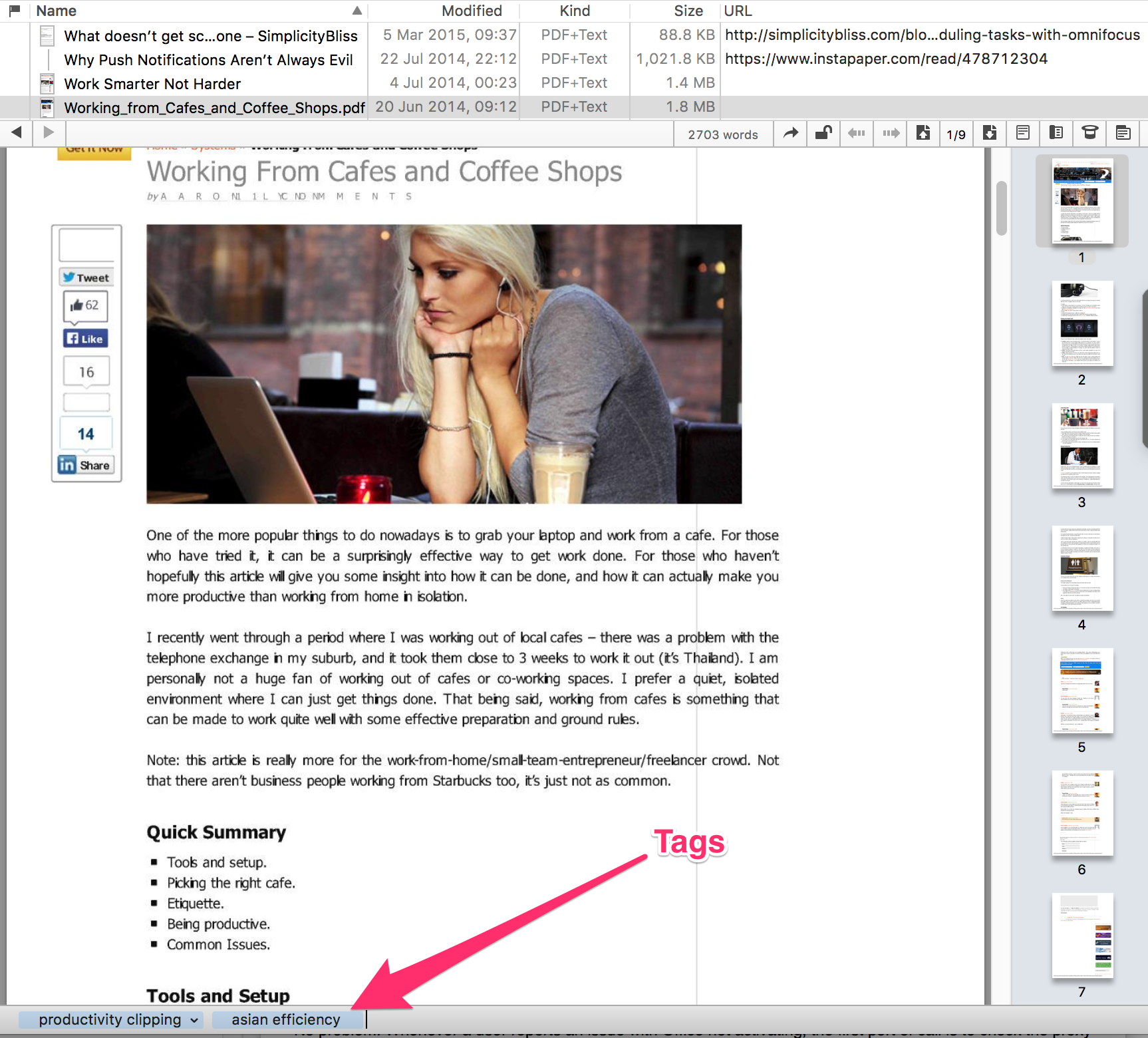The image size is (1148, 1038).
Task: Click the Work Smarter Not Harder file icon
Action: [47, 83]
